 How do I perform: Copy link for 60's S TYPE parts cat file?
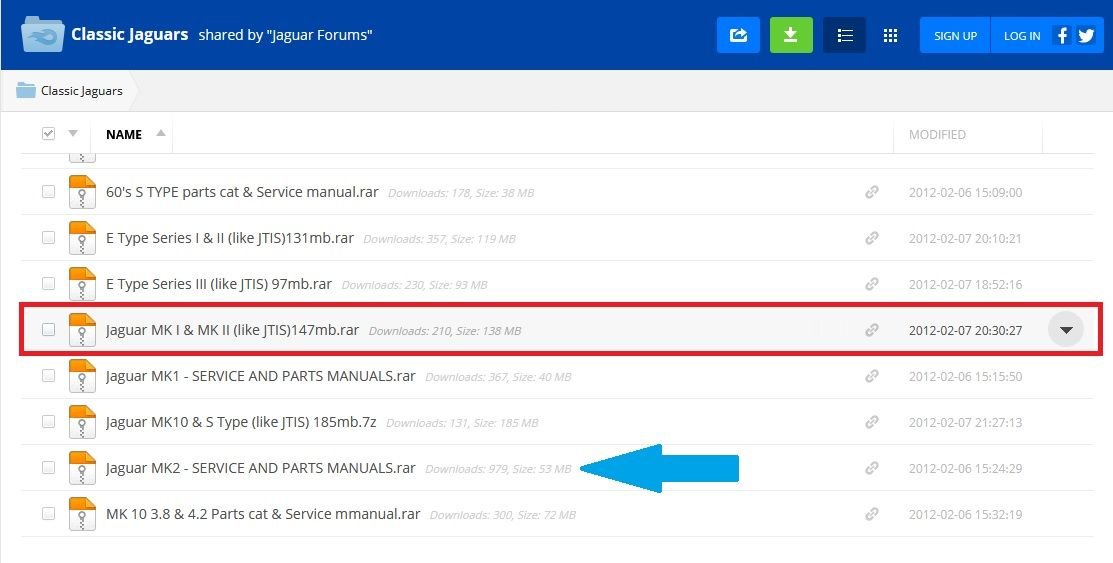click(872, 192)
